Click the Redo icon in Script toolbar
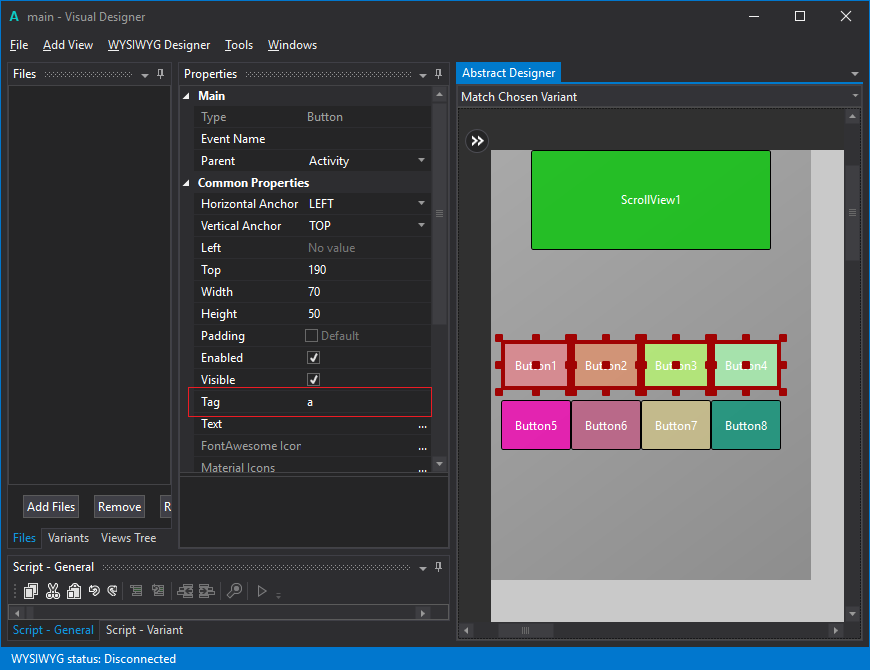 point(113,591)
